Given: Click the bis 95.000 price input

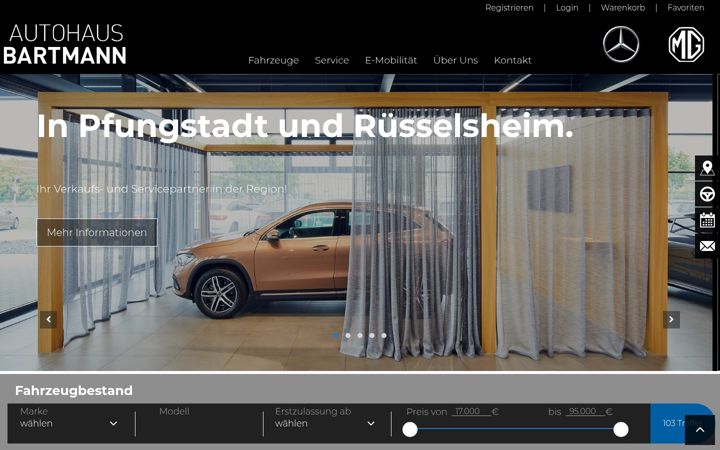Looking at the screenshot, I should tap(585, 411).
